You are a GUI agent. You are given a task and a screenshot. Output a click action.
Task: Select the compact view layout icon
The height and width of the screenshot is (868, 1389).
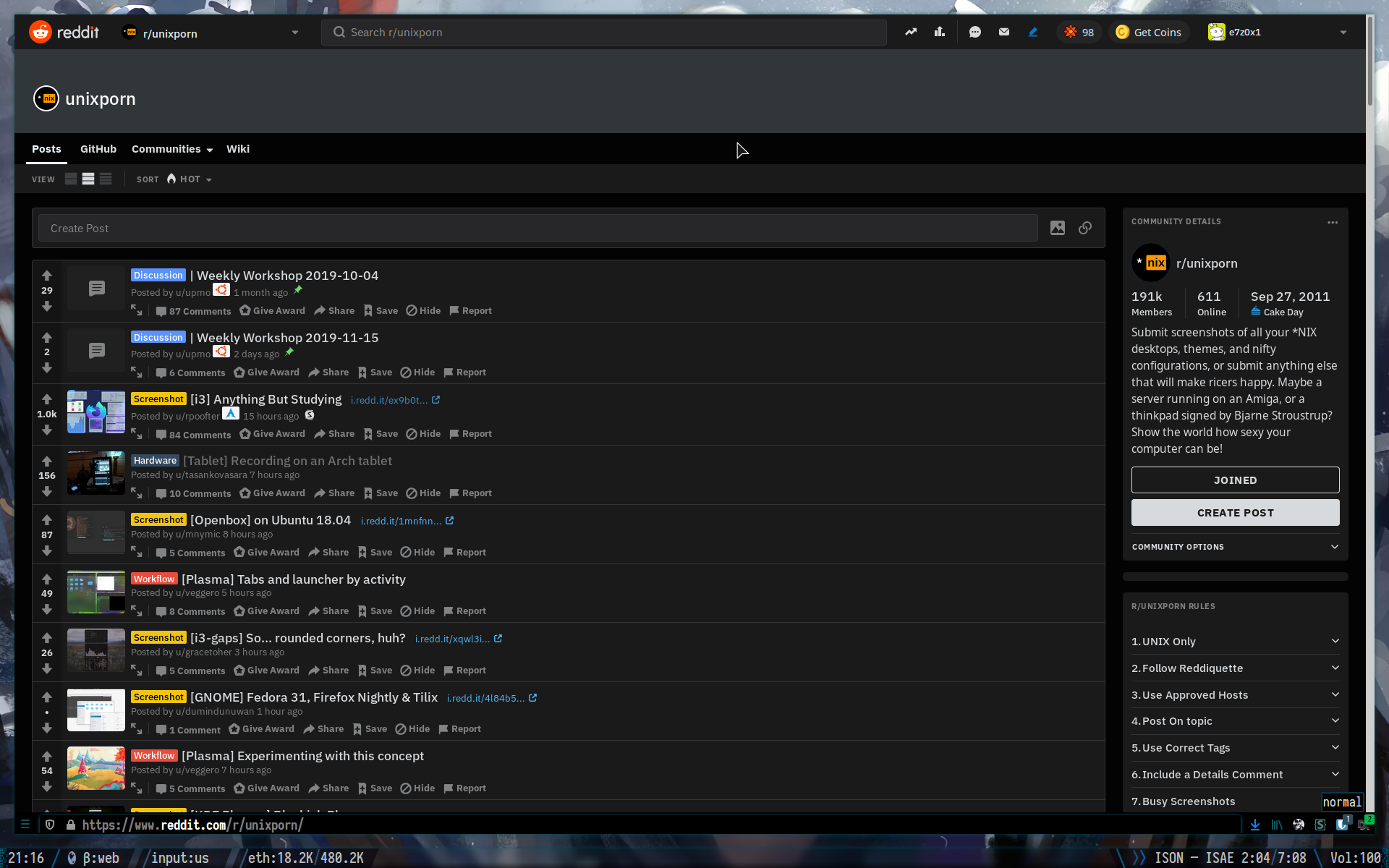[106, 179]
